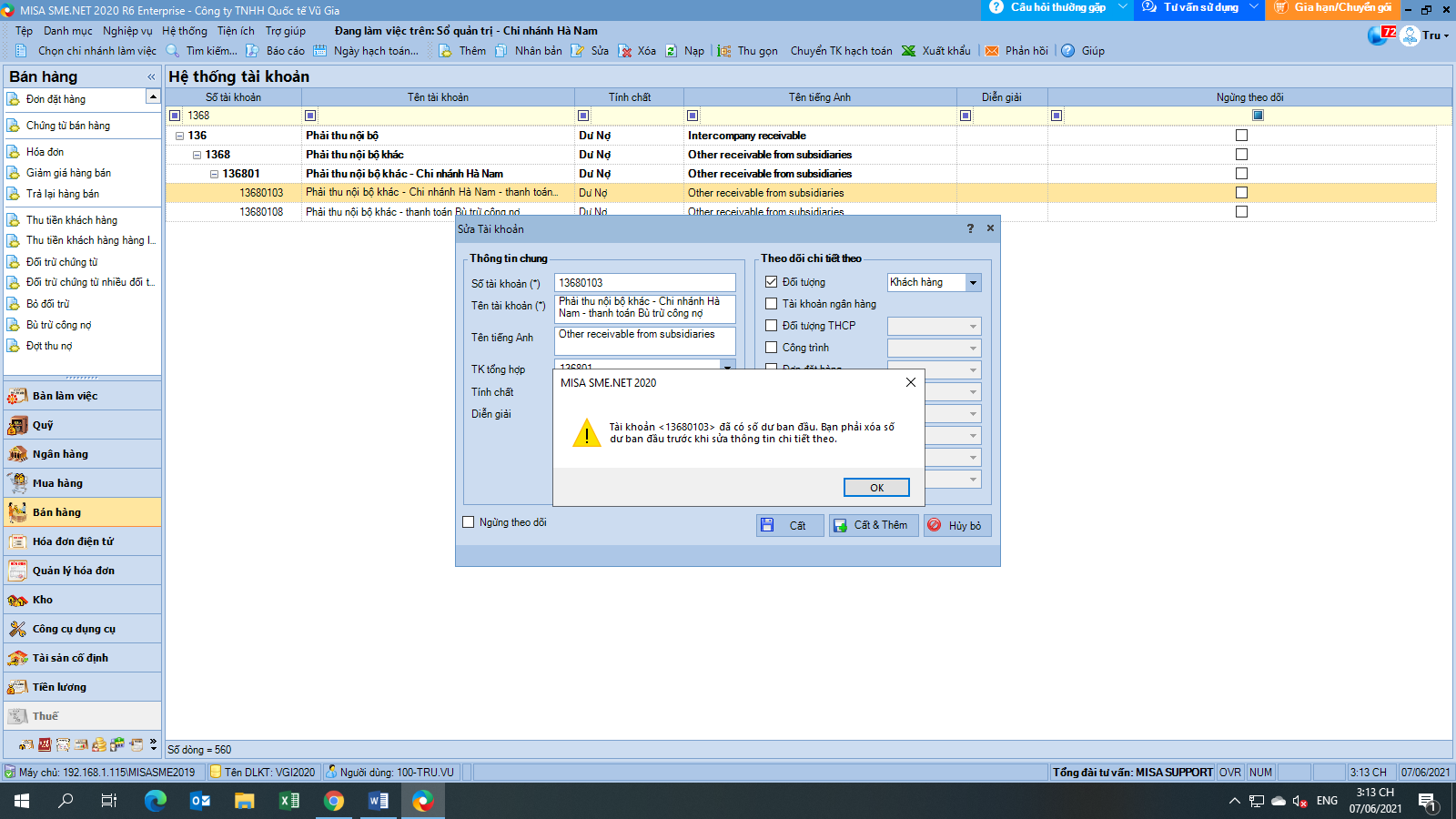Open the Tiện ích menu
This screenshot has width=1456, height=819.
pyautogui.click(x=236, y=31)
